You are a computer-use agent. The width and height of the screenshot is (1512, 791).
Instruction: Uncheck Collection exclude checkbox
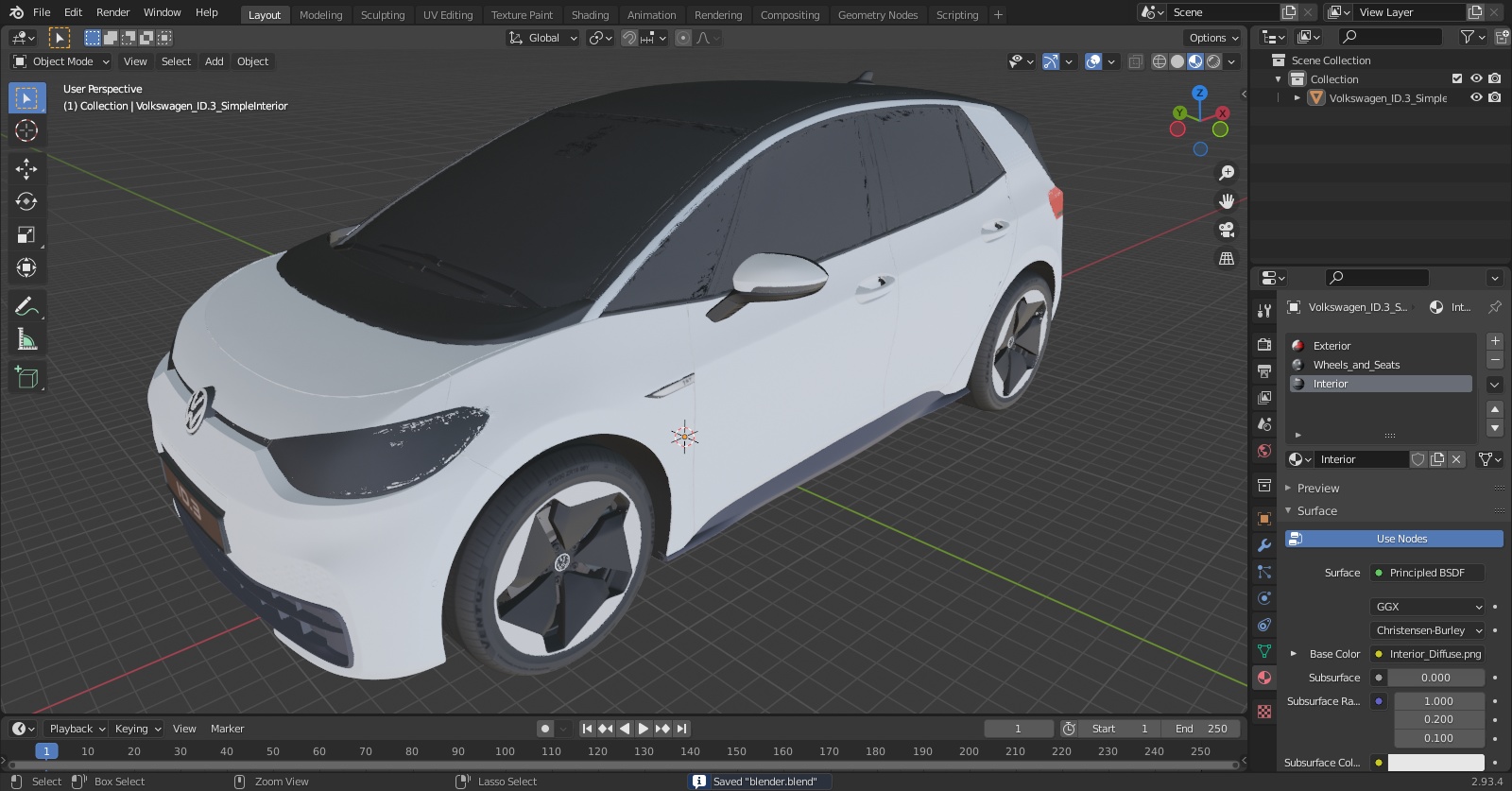point(1457,78)
